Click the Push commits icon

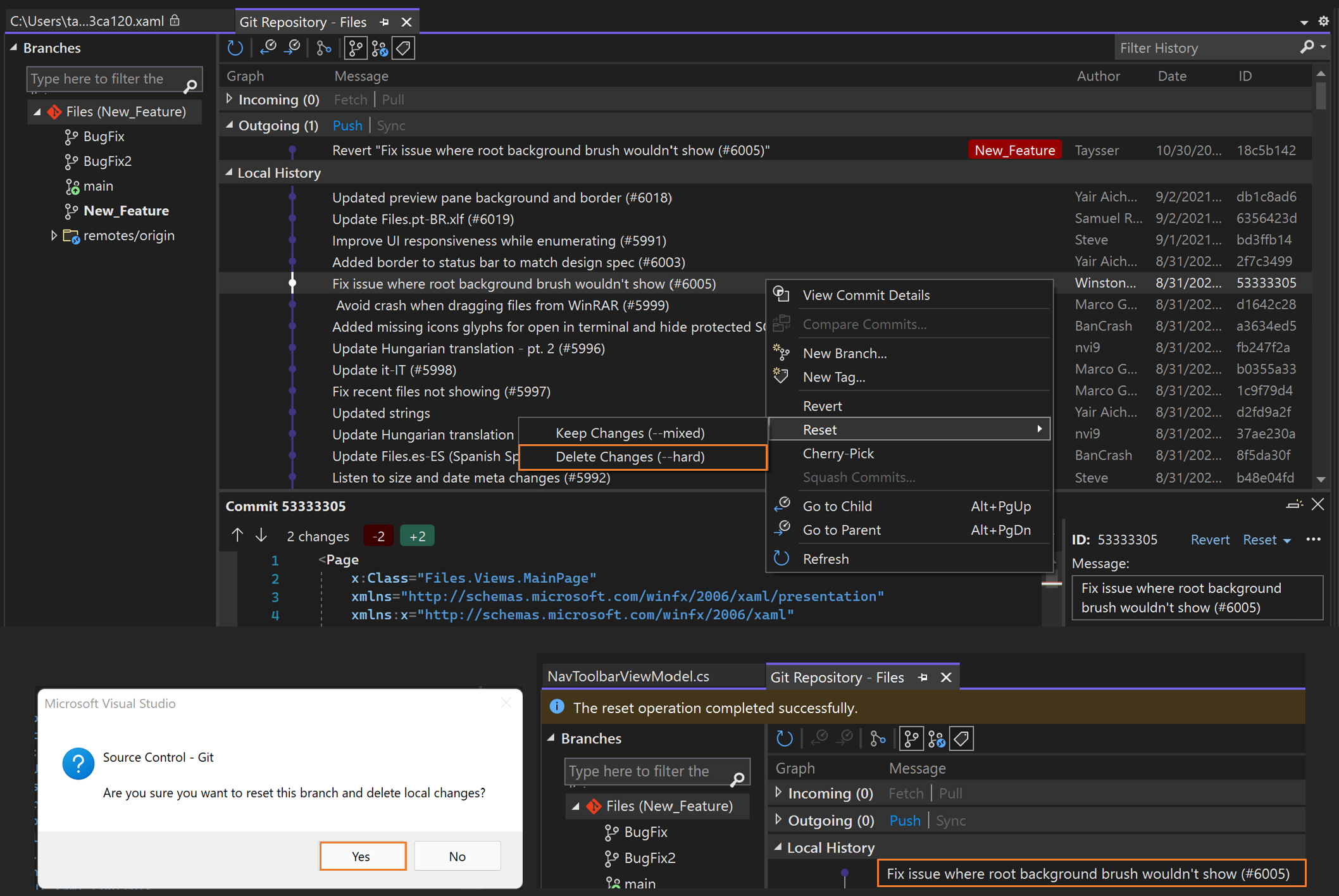[294, 47]
